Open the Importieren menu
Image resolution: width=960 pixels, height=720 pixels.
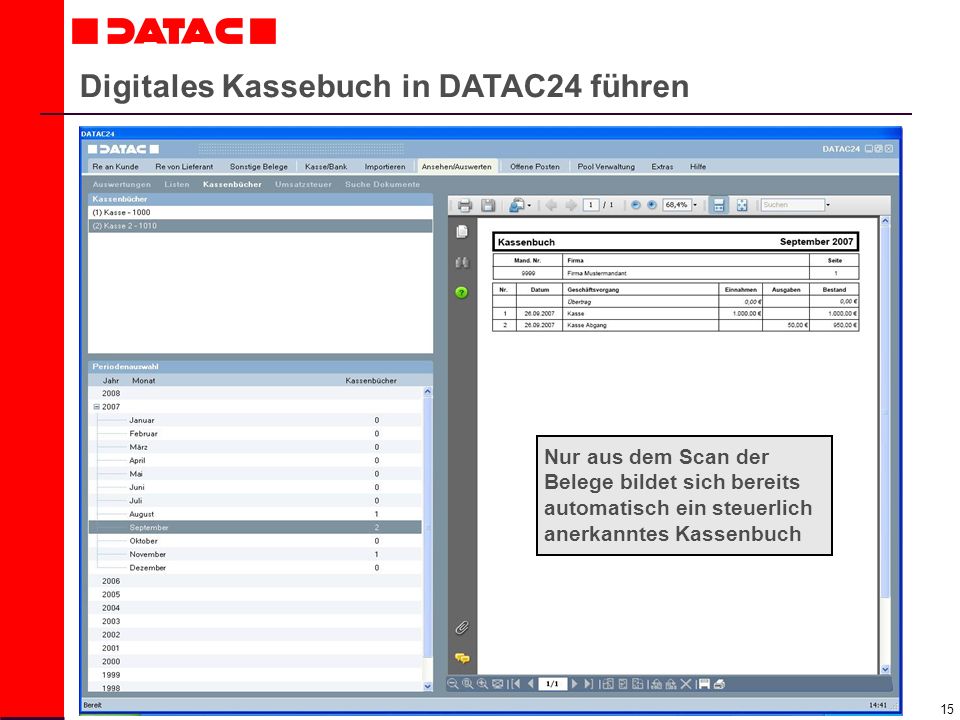click(385, 167)
